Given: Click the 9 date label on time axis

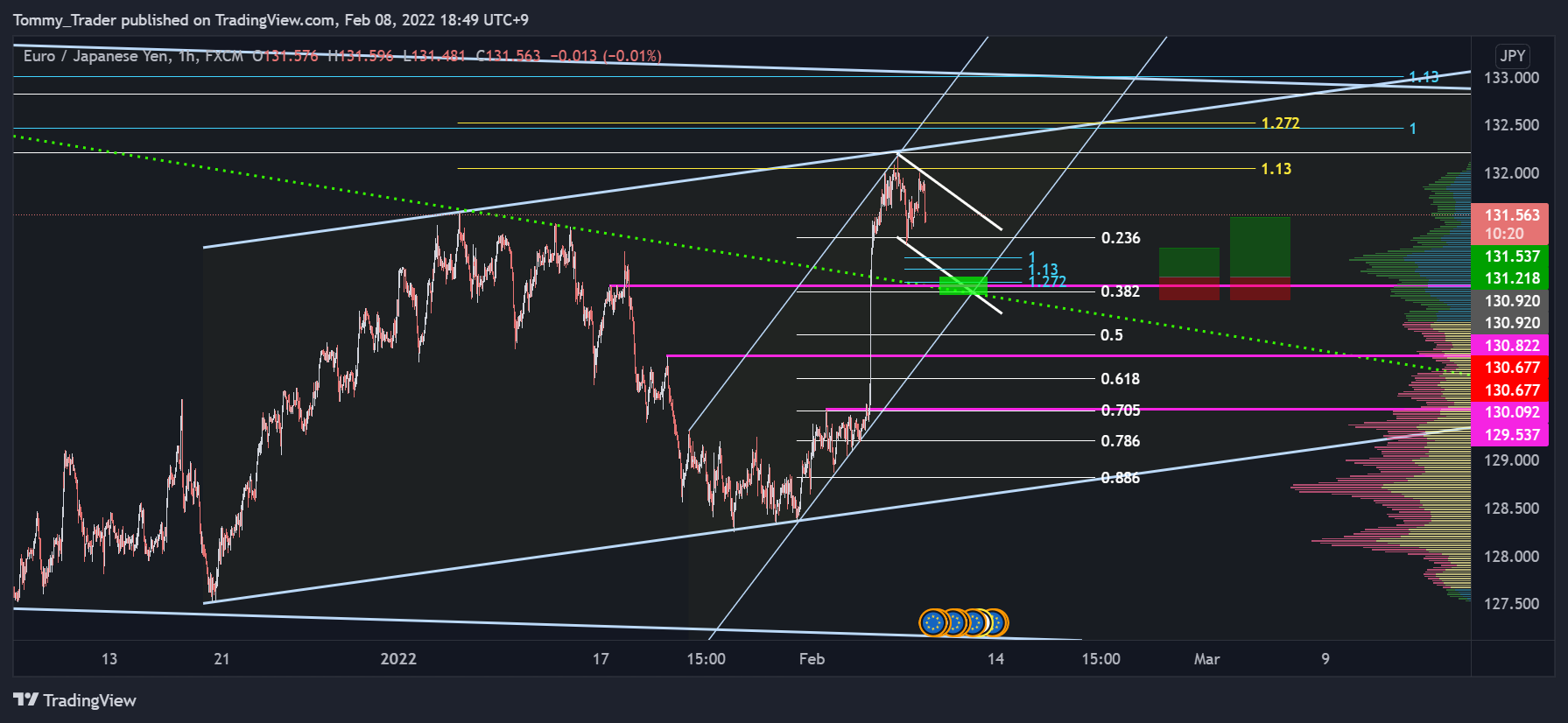Looking at the screenshot, I should pyautogui.click(x=1325, y=659).
